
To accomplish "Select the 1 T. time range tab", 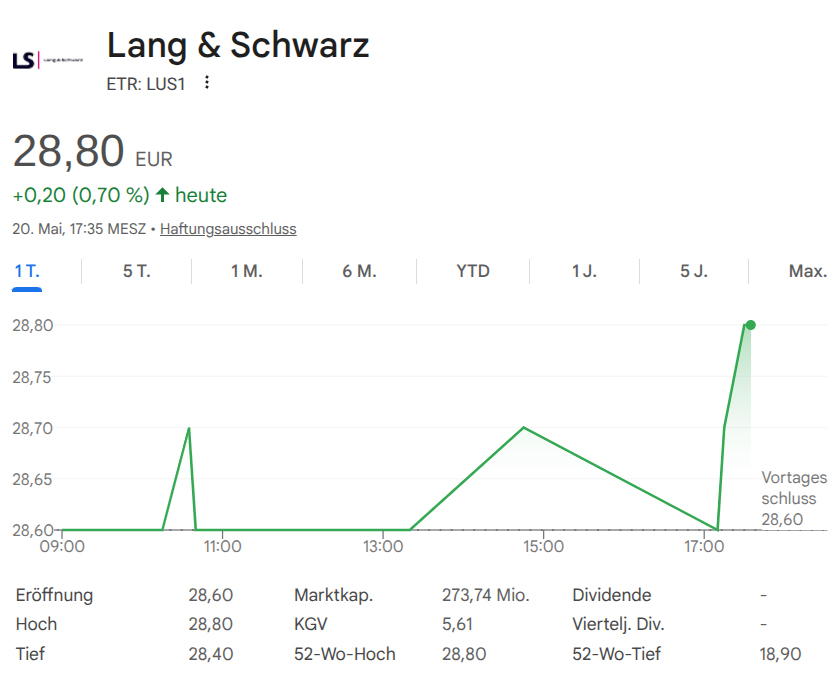I will (27, 272).
